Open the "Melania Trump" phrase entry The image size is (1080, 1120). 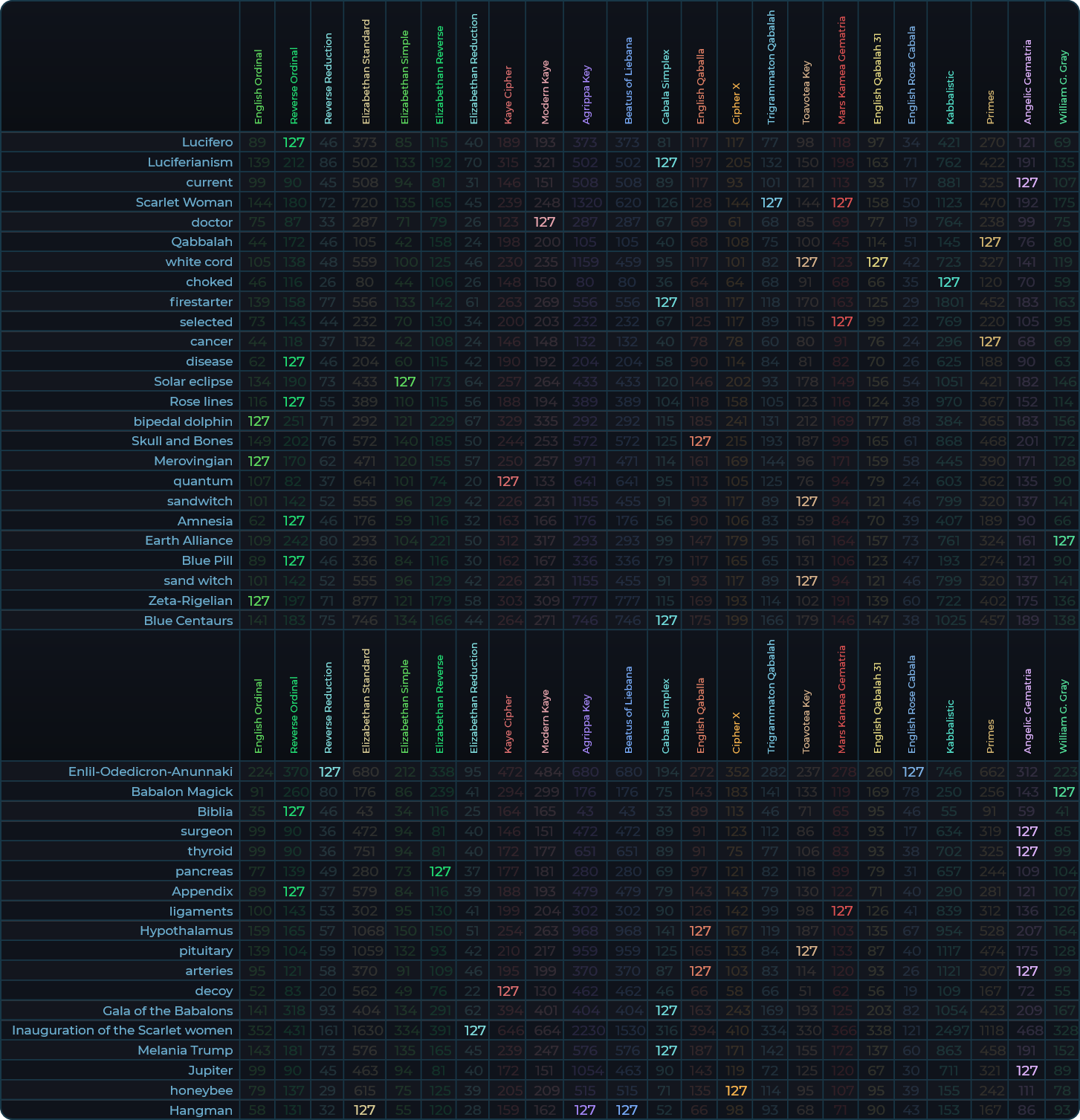185,1050
